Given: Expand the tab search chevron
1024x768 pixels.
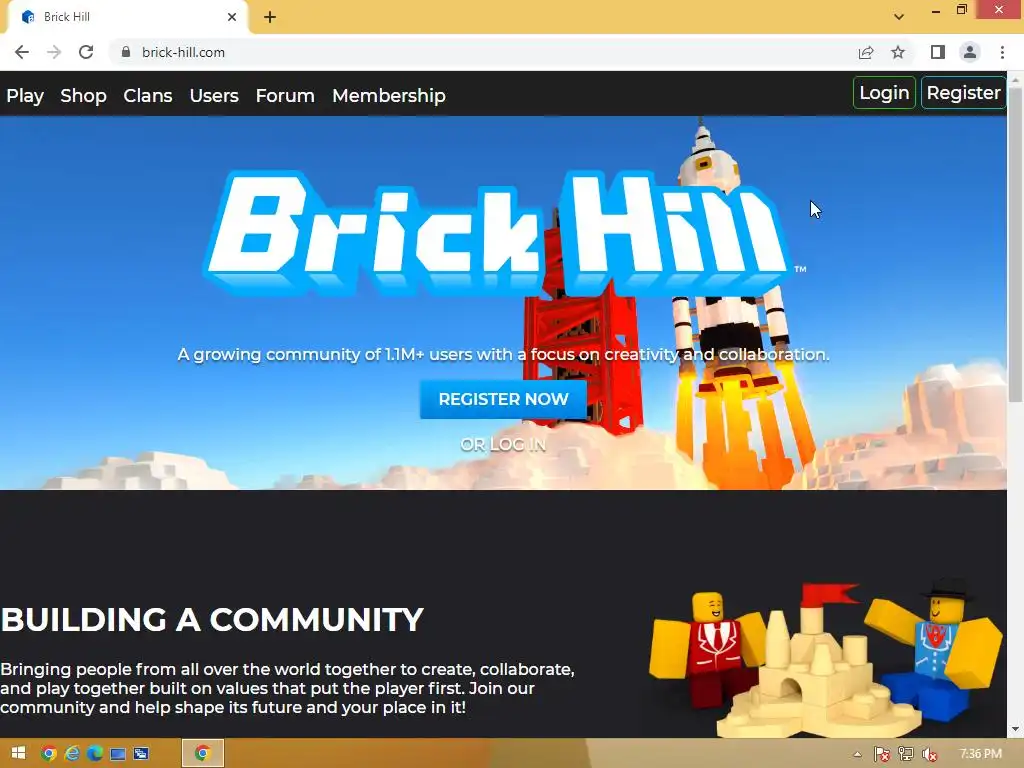Looking at the screenshot, I should (899, 17).
